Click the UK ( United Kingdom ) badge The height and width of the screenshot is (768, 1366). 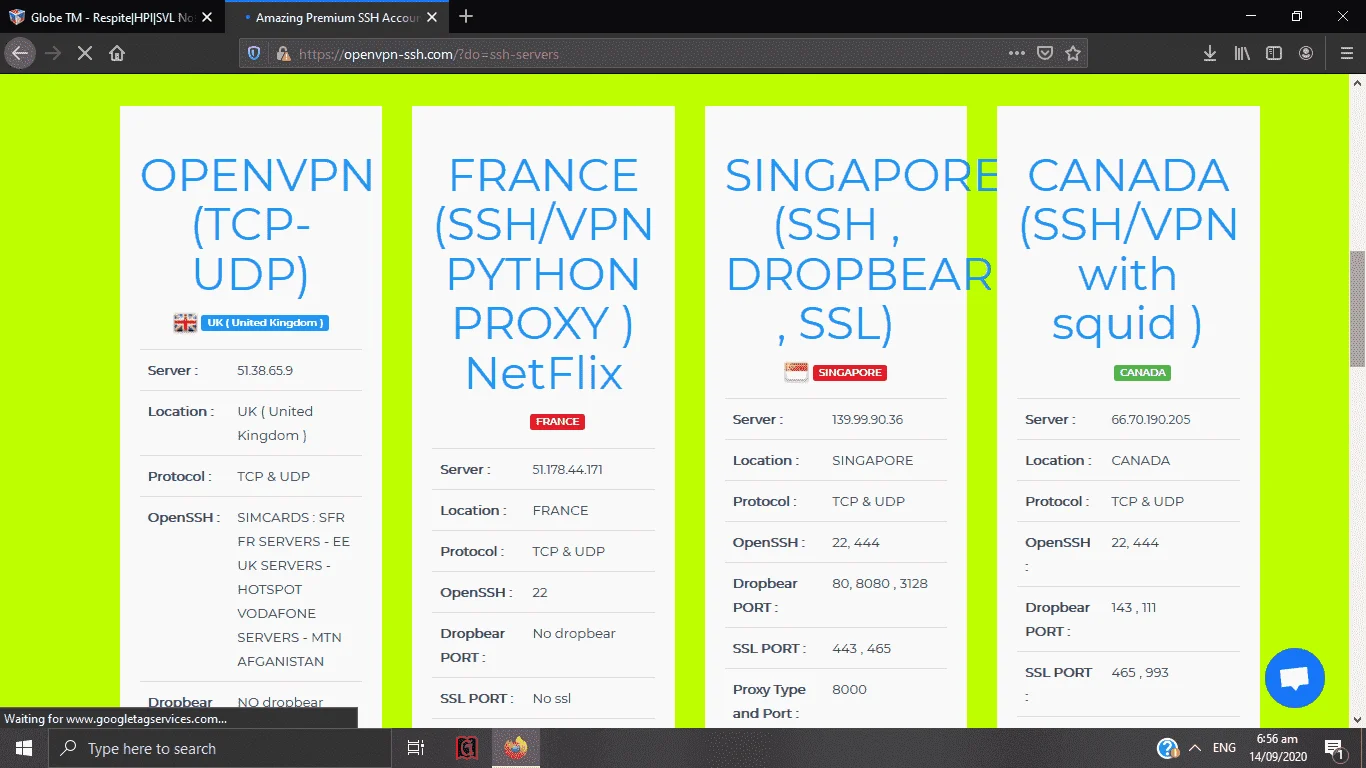pos(265,323)
